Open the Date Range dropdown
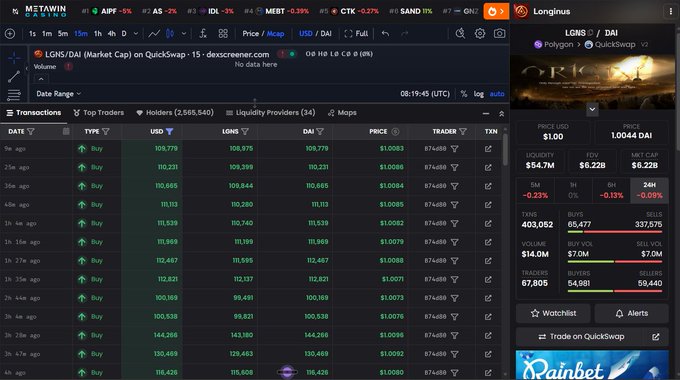This screenshot has height=380, width=680. (59, 94)
